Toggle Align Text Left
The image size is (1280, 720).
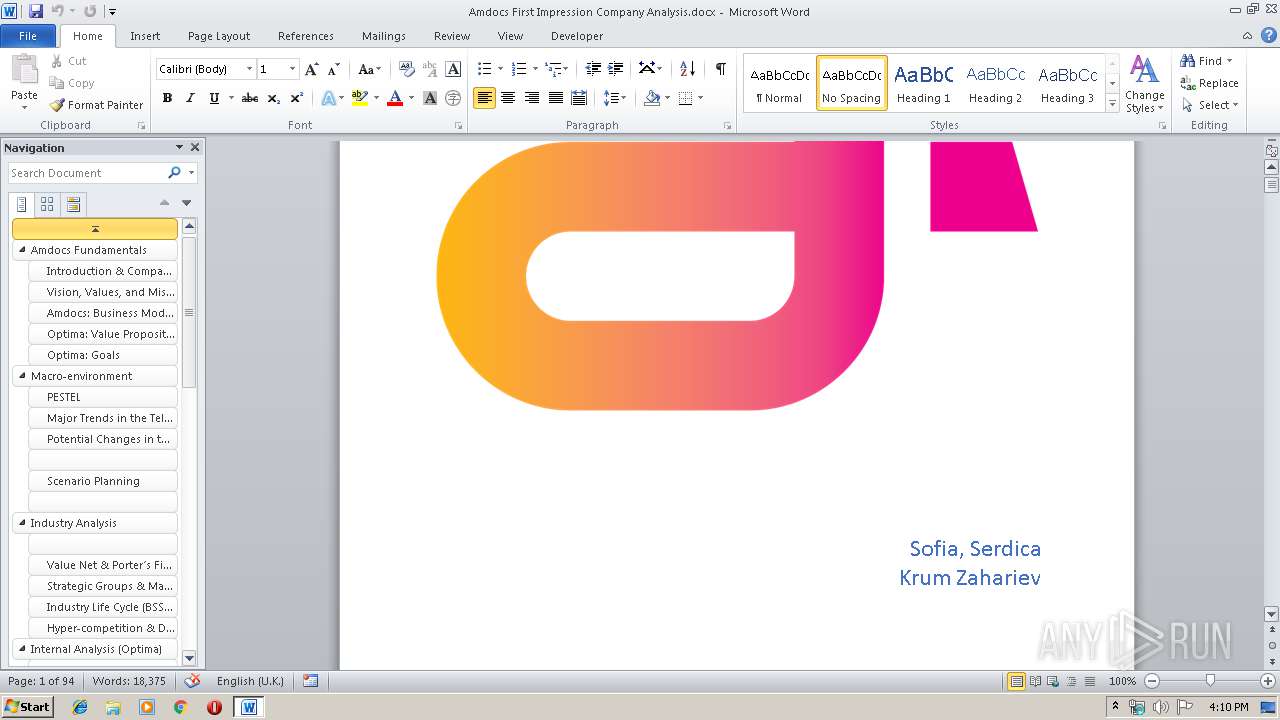click(484, 98)
